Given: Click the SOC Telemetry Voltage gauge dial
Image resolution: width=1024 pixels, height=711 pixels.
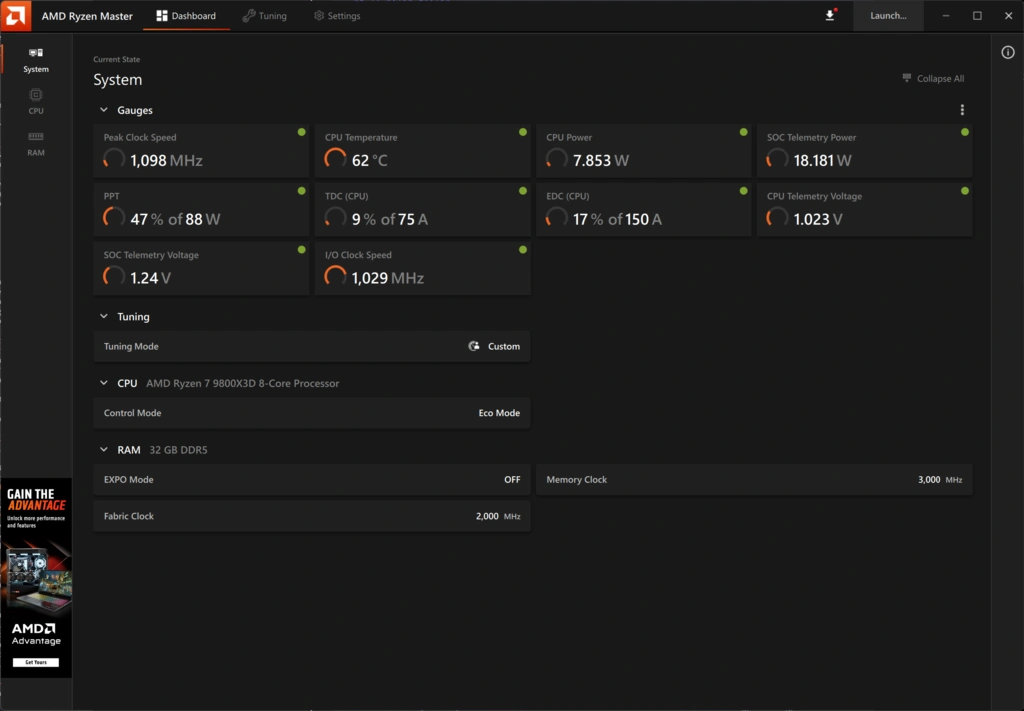Looking at the screenshot, I should click(114, 276).
